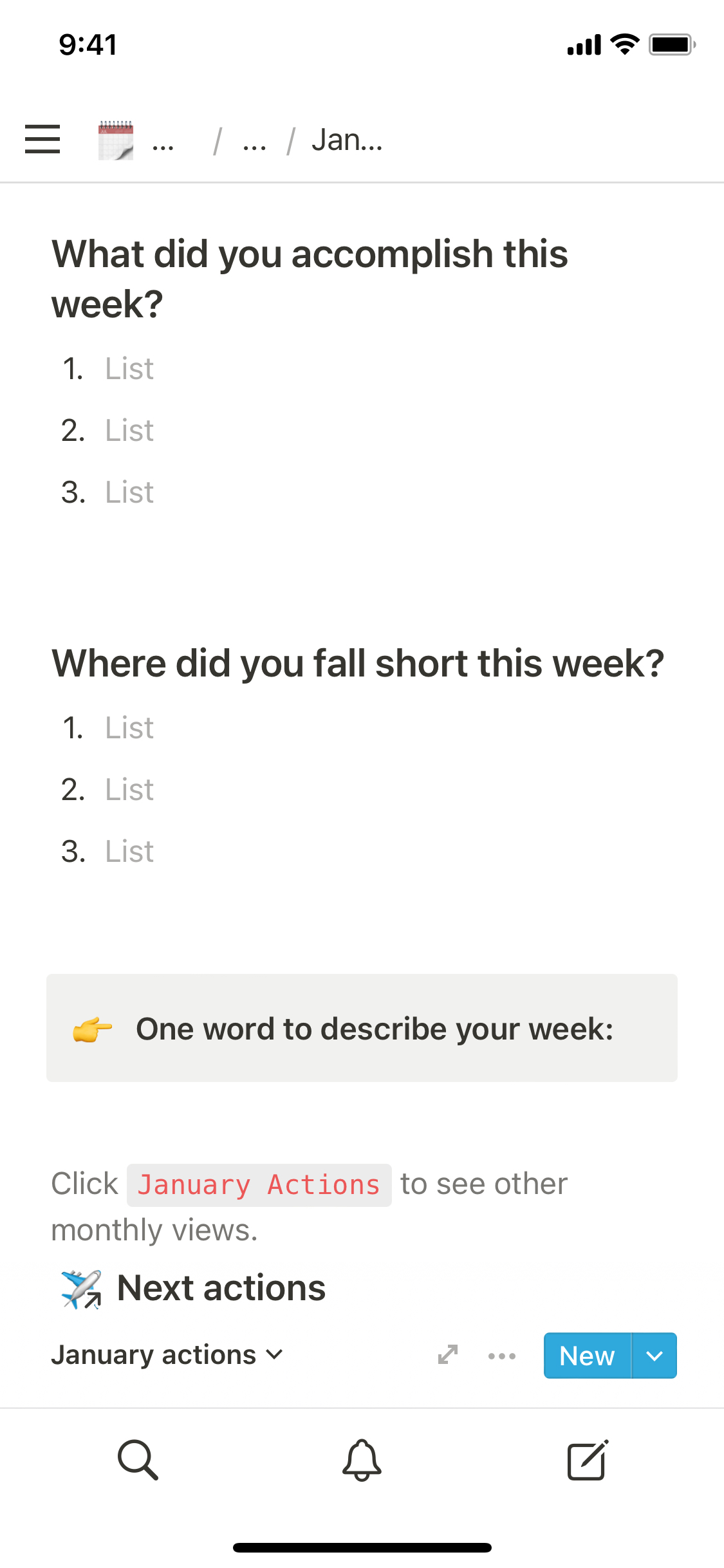Open the hamburger sidebar menu
Viewport: 724px width, 1568px height.
pos(42,139)
